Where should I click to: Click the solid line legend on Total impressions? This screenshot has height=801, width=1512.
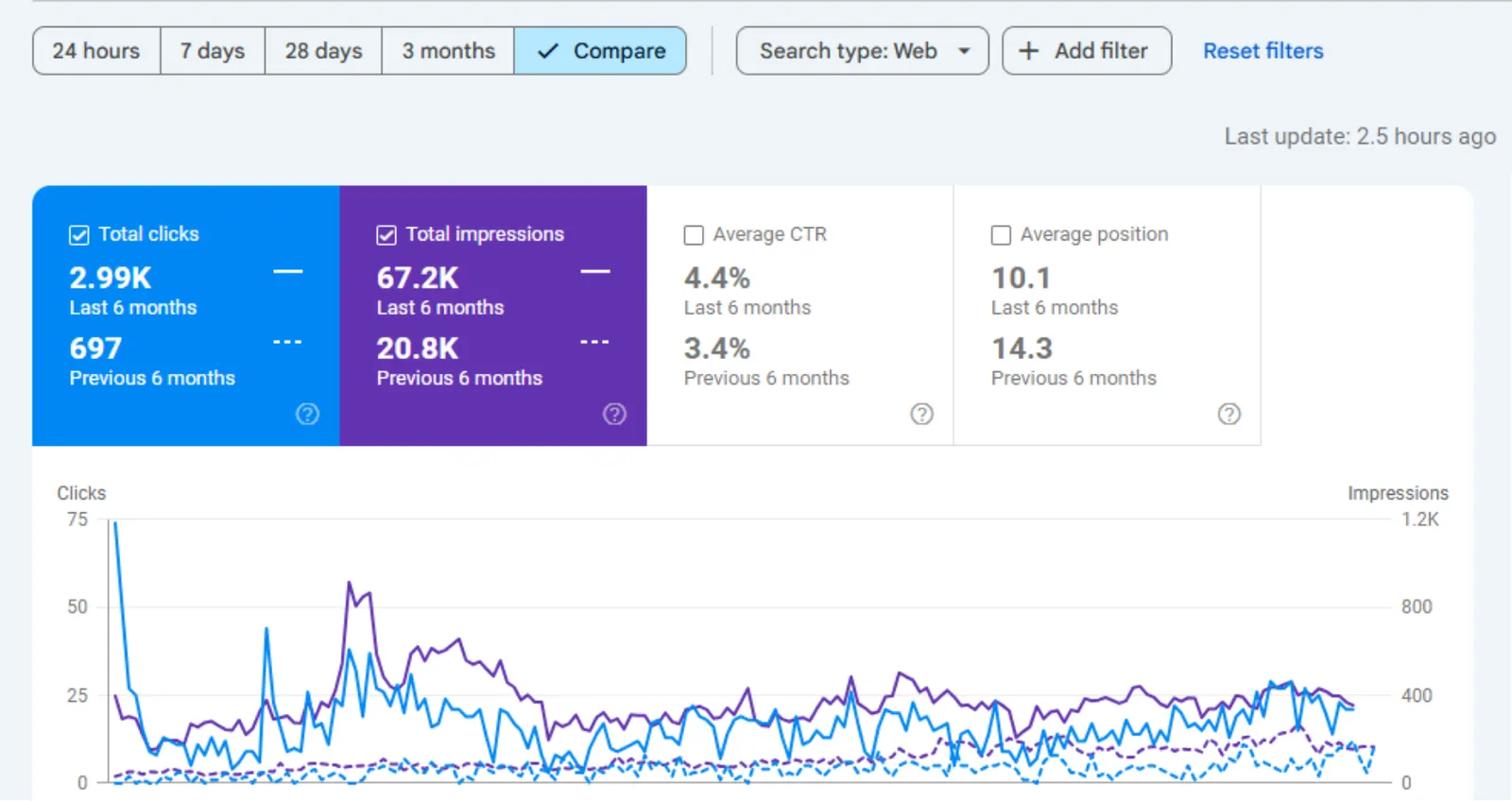point(595,272)
